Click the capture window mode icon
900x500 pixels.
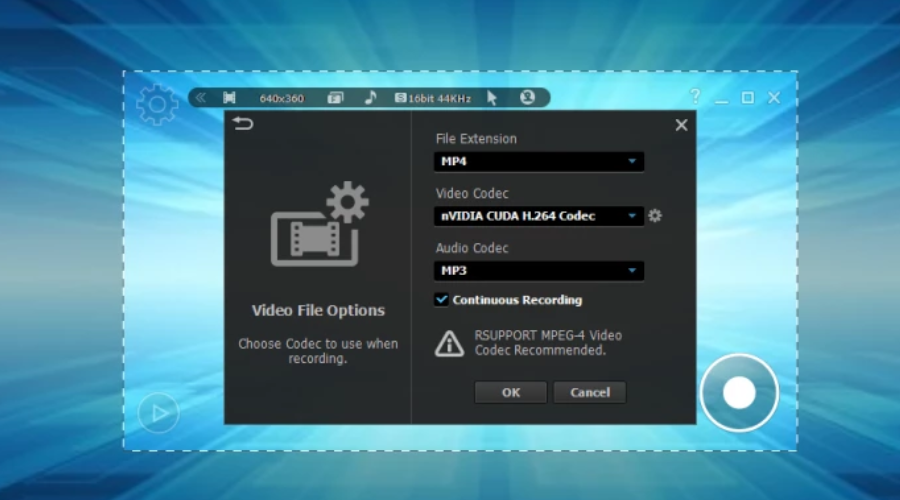click(x=335, y=98)
